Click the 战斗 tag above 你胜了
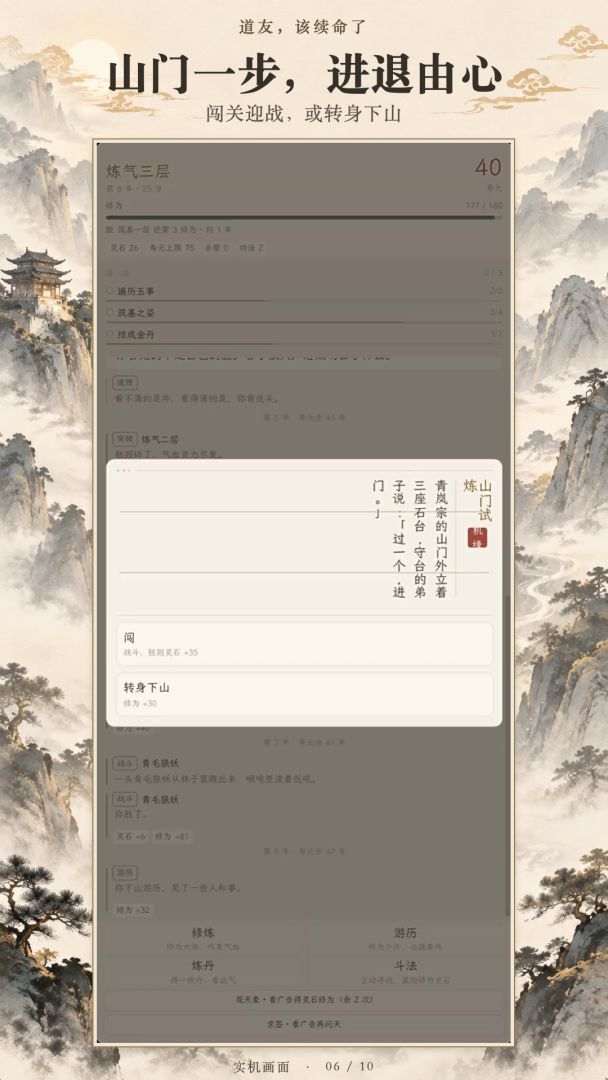The image size is (608, 1080). tap(125, 800)
